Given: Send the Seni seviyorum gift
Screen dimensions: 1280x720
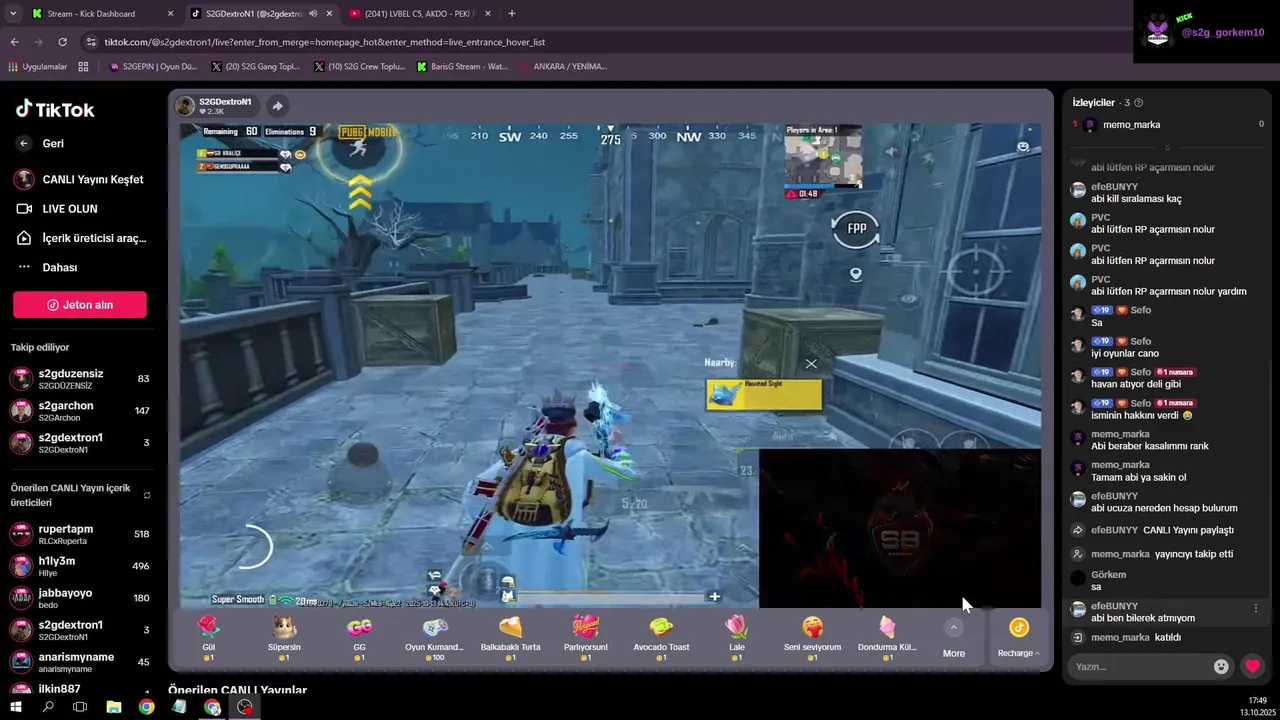Looking at the screenshot, I should [812, 637].
